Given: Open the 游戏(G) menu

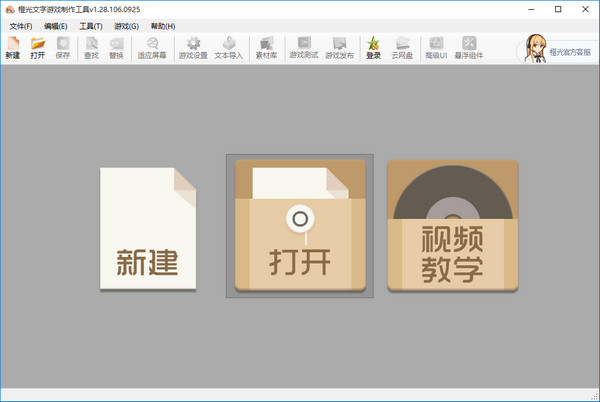Looking at the screenshot, I should tap(127, 26).
